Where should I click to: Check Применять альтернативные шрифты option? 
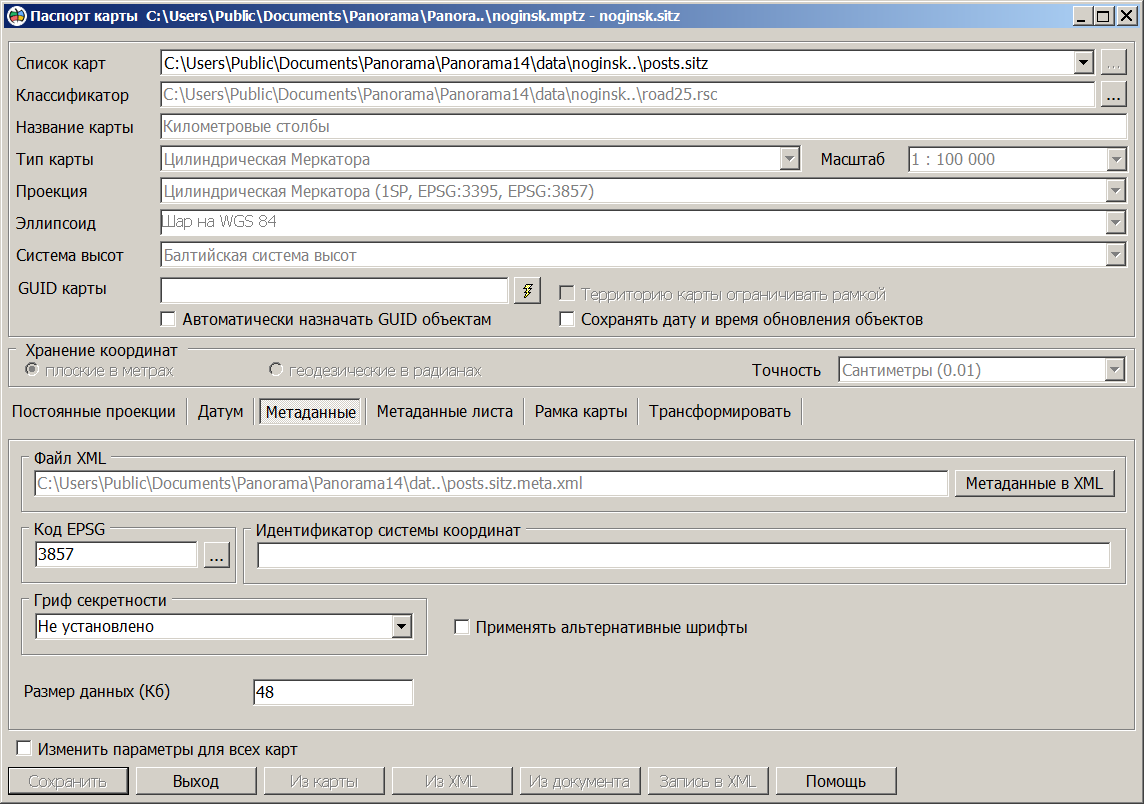click(x=462, y=628)
